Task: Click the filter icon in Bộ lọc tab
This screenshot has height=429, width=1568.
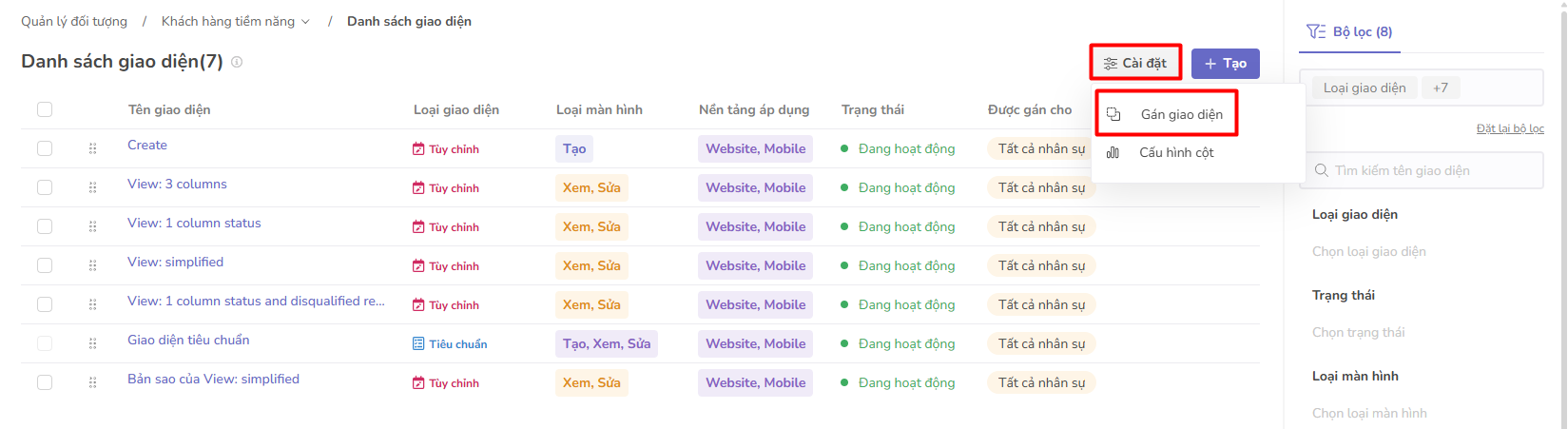Action: tap(1316, 31)
